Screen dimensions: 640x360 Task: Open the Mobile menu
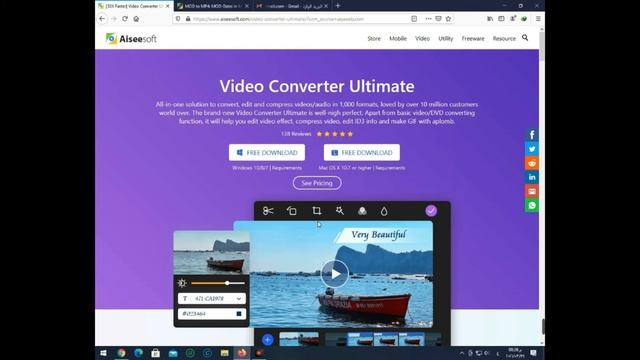coord(398,38)
